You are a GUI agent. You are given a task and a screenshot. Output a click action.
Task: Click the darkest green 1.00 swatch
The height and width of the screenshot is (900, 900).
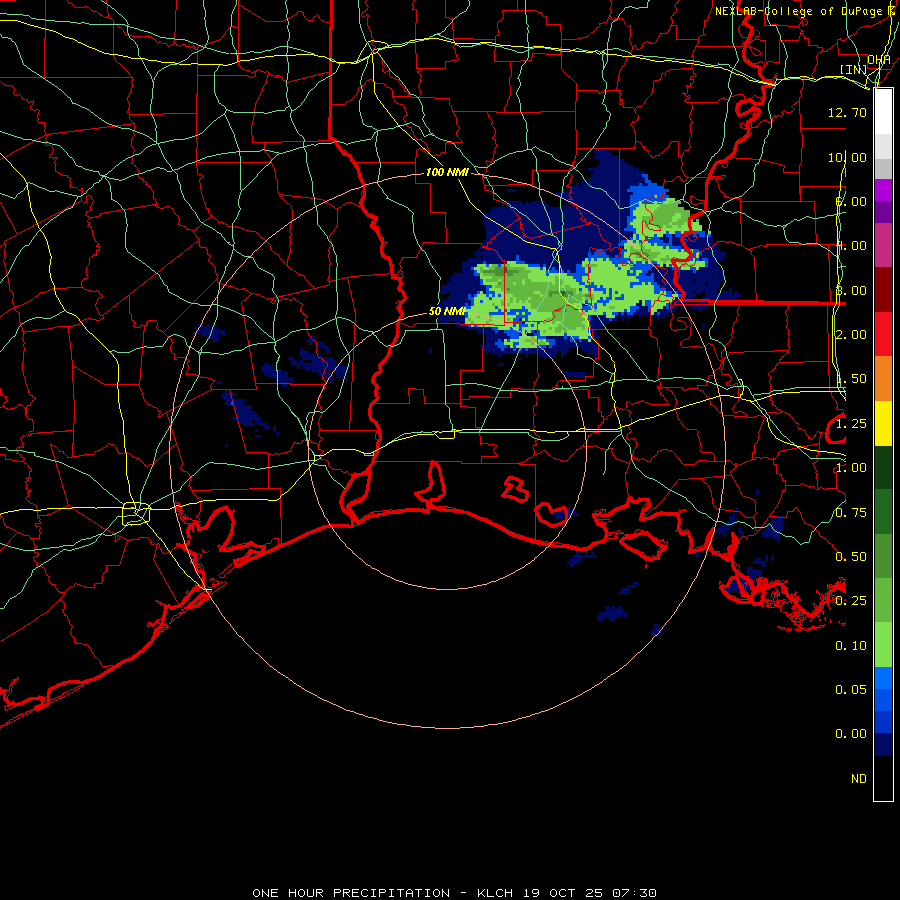(883, 467)
